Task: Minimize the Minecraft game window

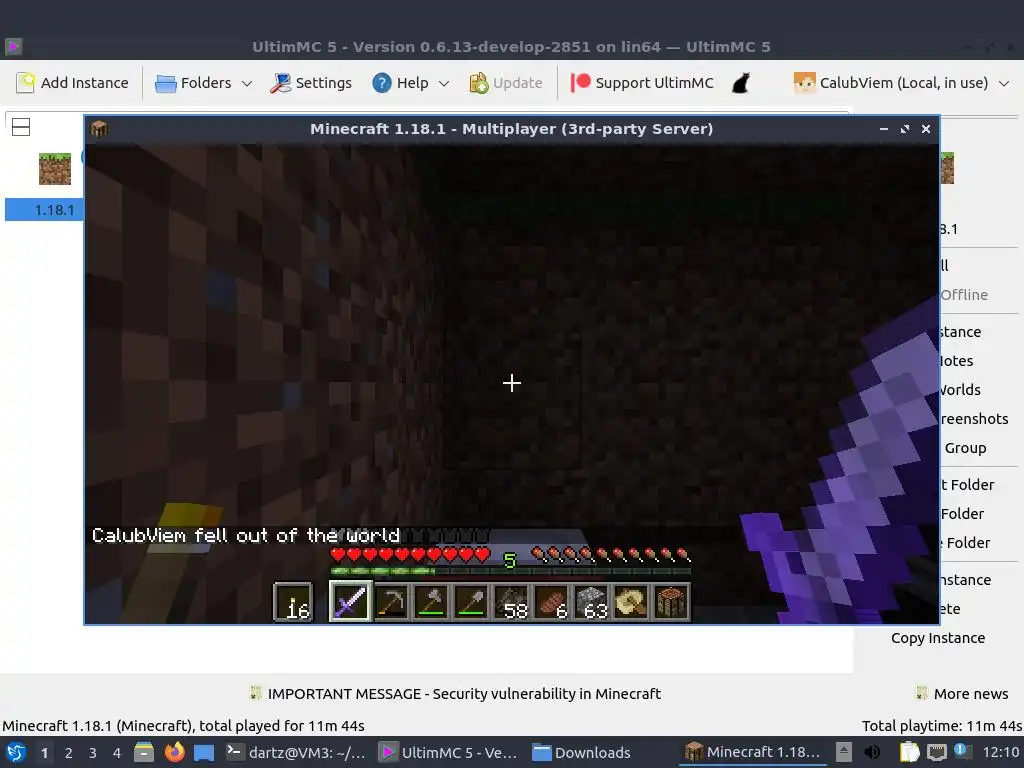Action: tap(883, 129)
